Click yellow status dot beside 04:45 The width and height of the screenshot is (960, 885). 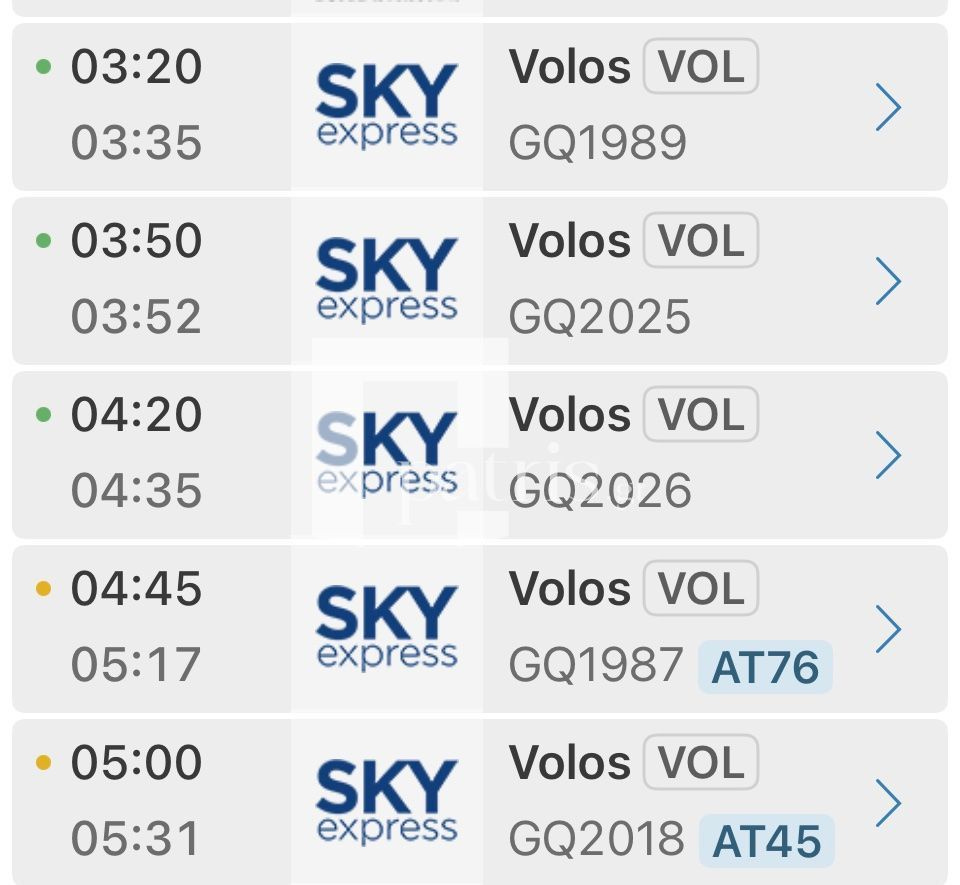pos(43,589)
